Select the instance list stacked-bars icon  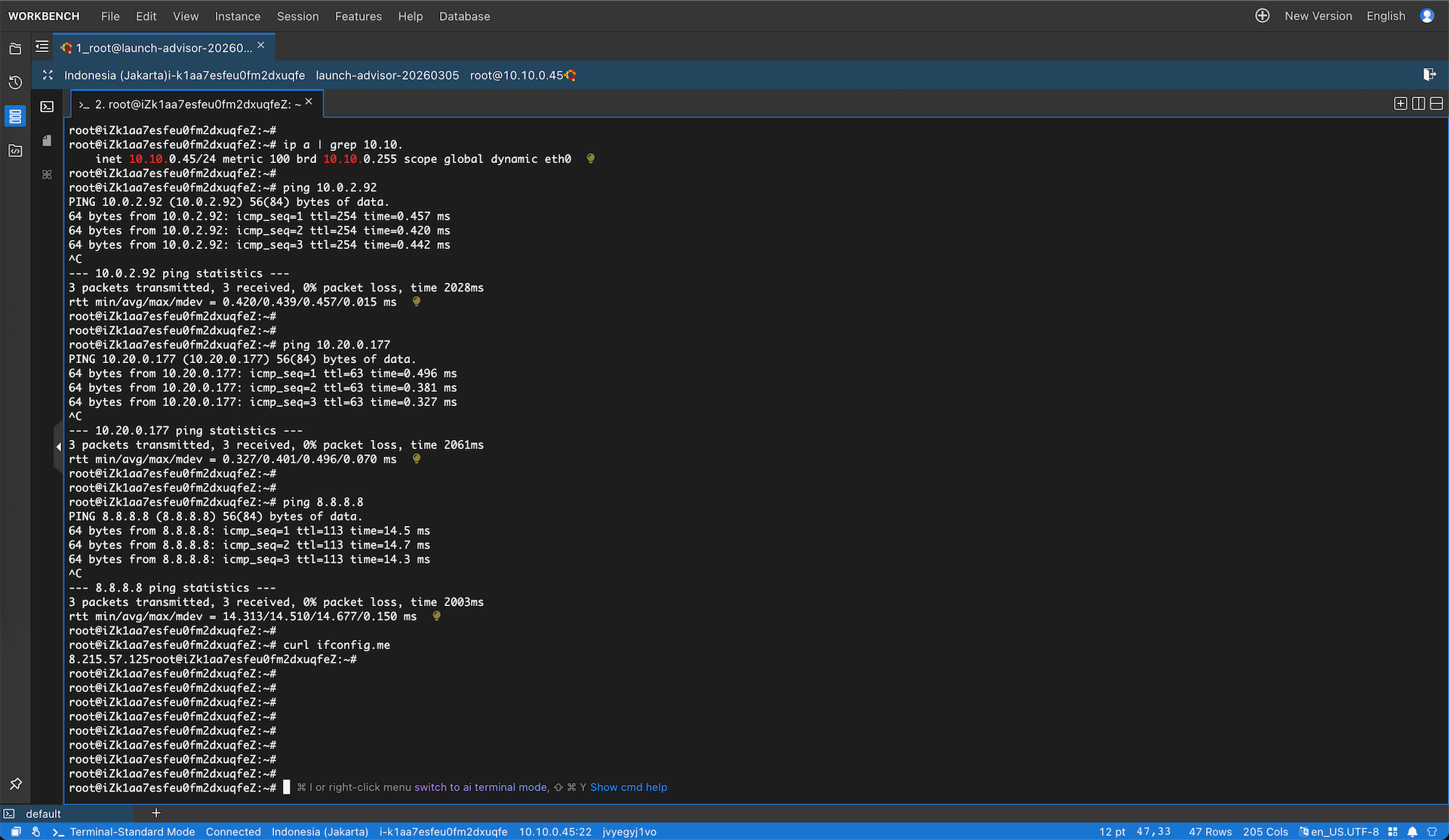point(15,116)
